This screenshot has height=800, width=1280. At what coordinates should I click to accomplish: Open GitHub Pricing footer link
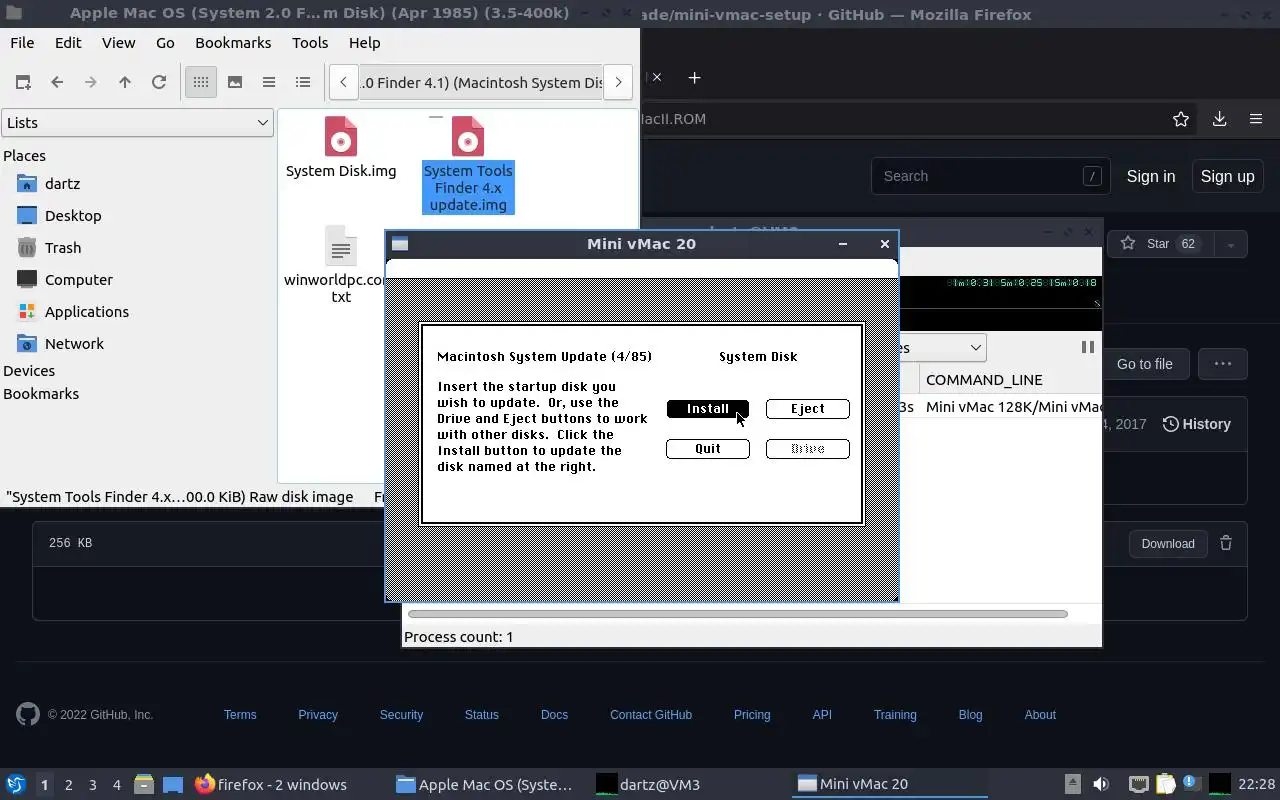(x=752, y=715)
